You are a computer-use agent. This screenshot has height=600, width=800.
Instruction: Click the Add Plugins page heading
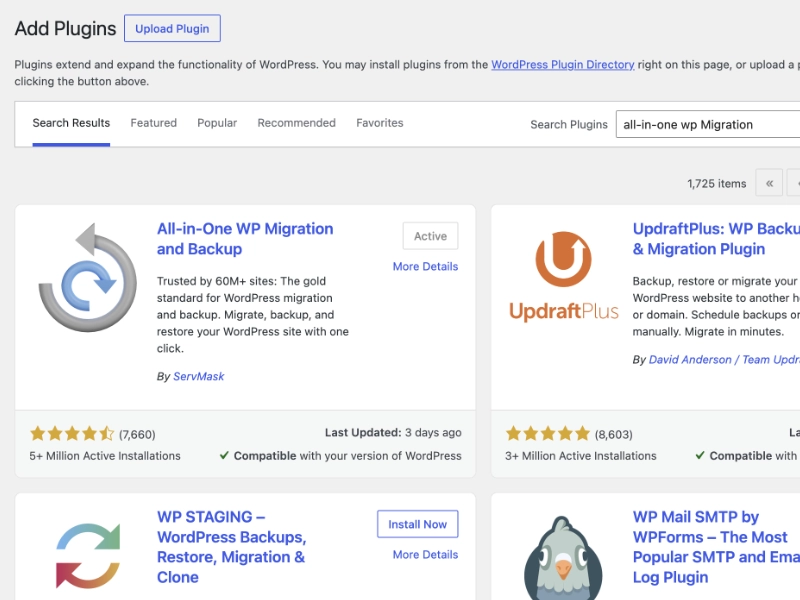(x=65, y=29)
